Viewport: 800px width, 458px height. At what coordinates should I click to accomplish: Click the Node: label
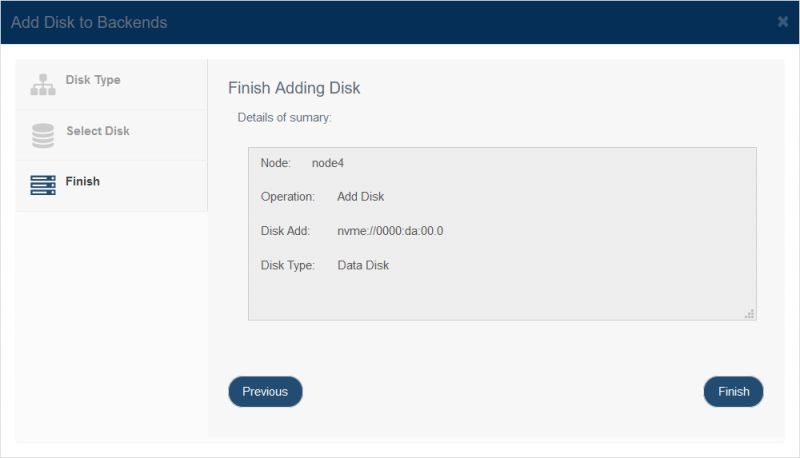(x=276, y=163)
